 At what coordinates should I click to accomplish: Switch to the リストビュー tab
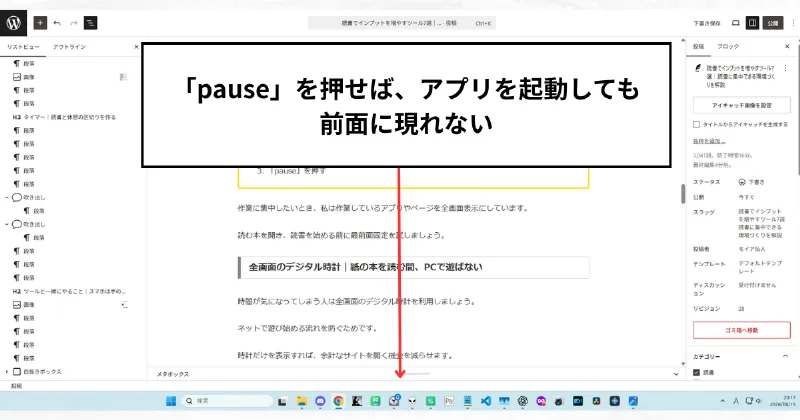pos(23,47)
